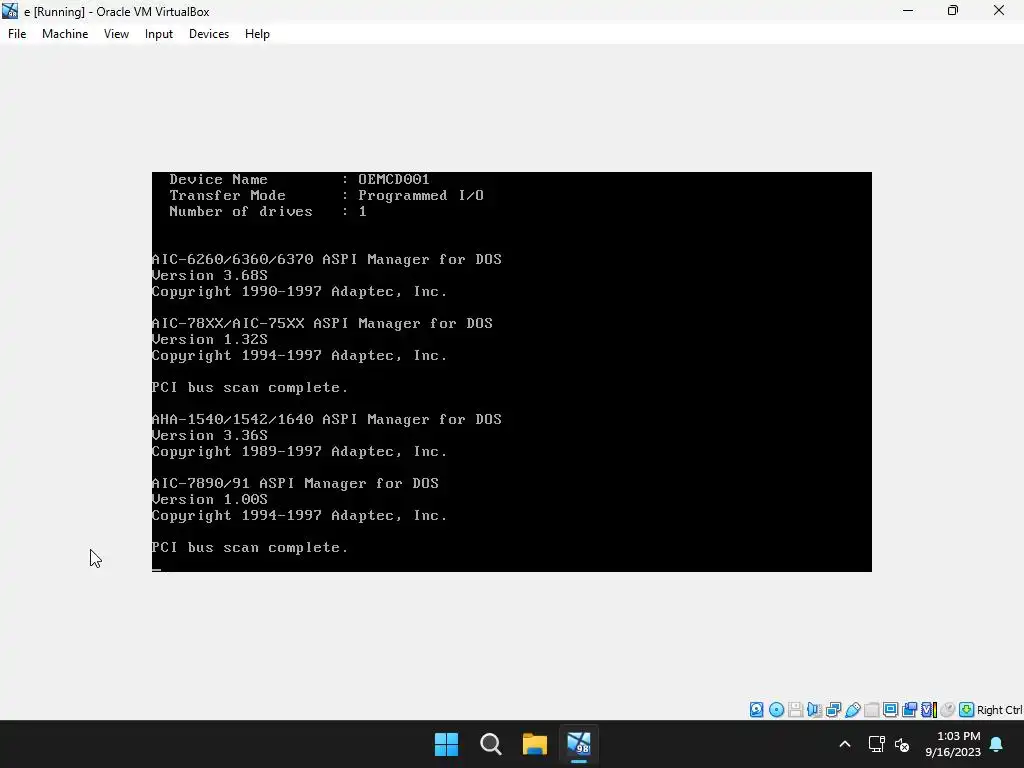
Task: Click the USB devices status icon
Action: (852, 710)
